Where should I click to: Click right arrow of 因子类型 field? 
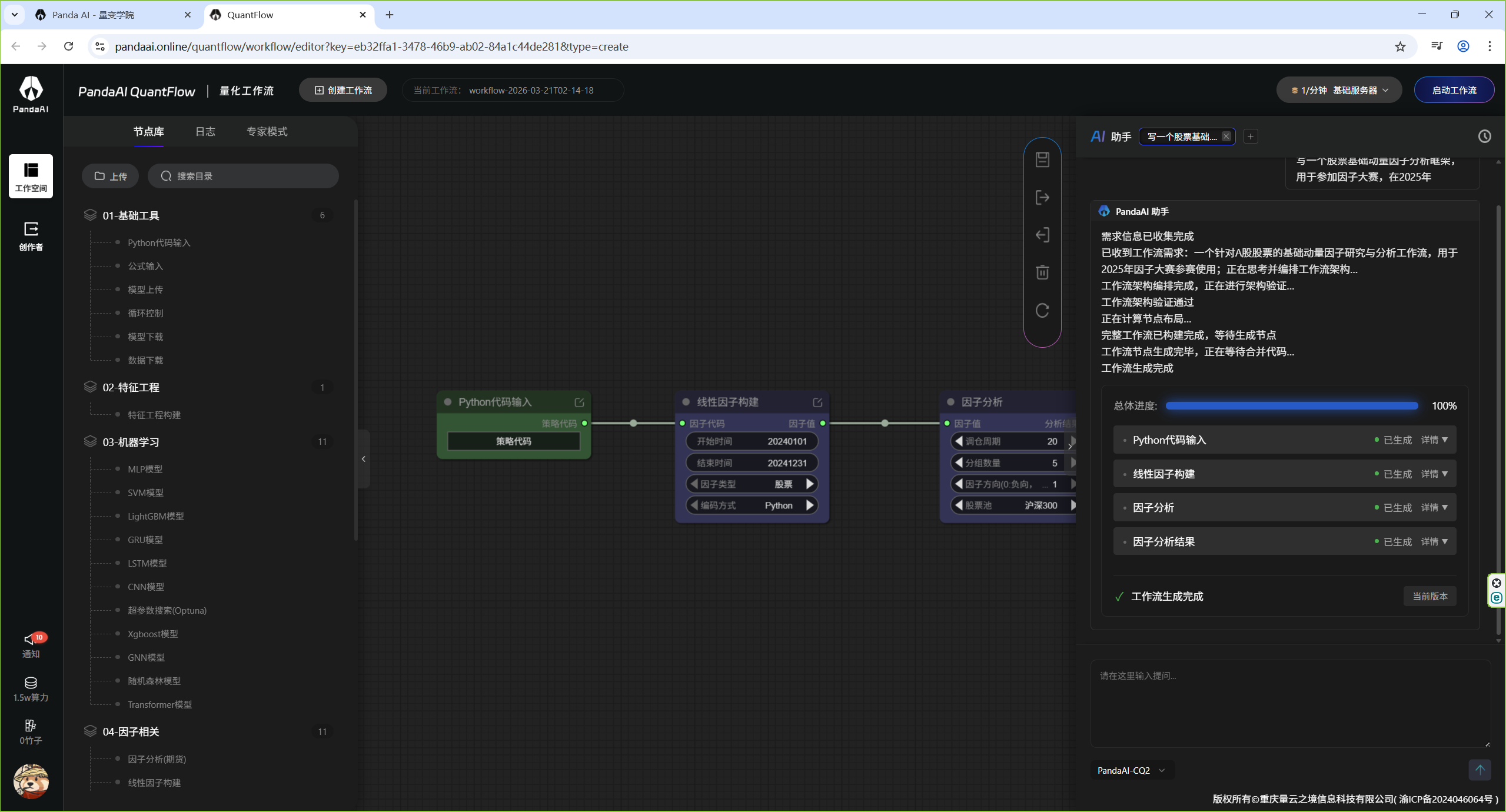pyautogui.click(x=810, y=484)
